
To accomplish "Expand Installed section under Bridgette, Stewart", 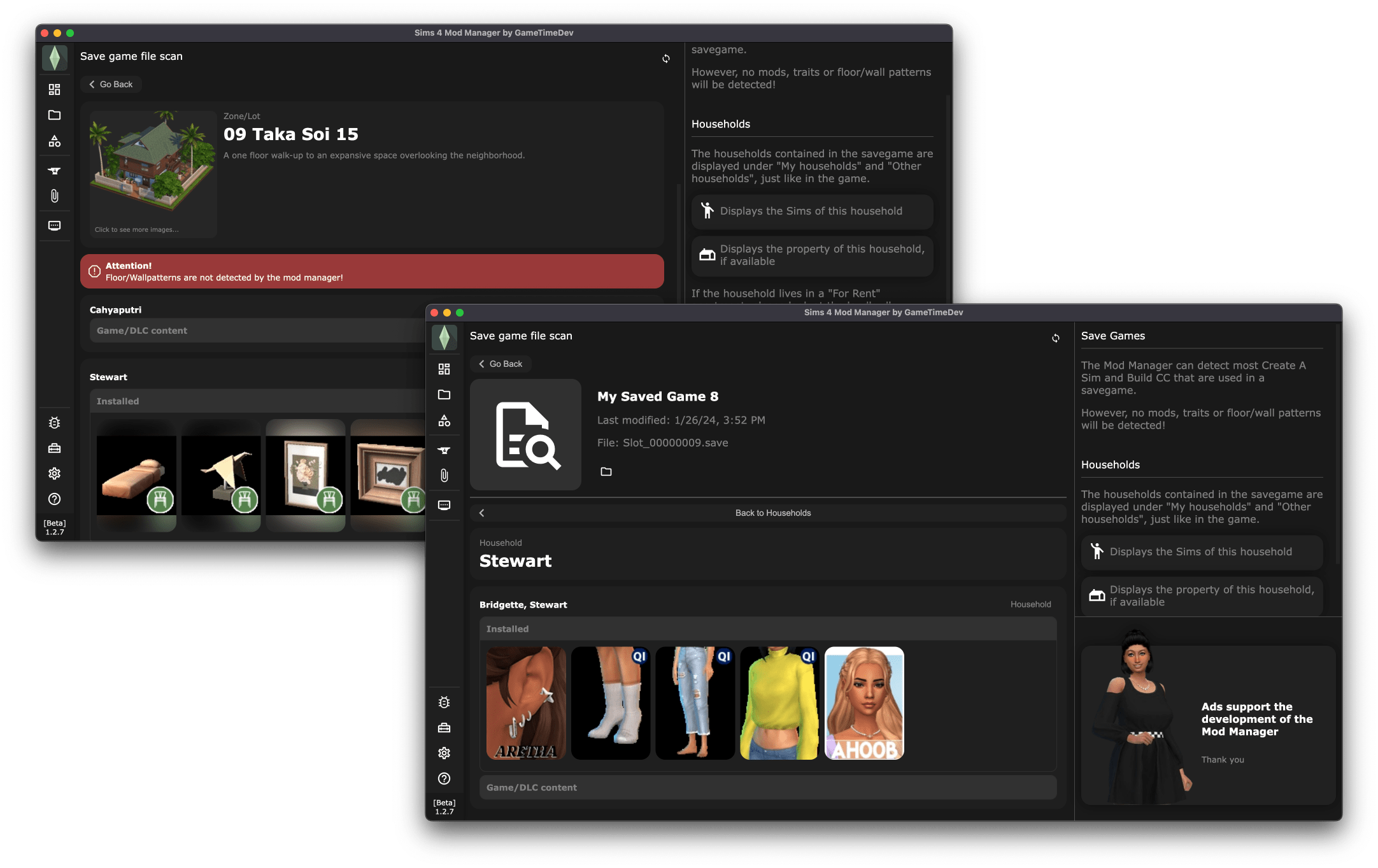I will (768, 629).
